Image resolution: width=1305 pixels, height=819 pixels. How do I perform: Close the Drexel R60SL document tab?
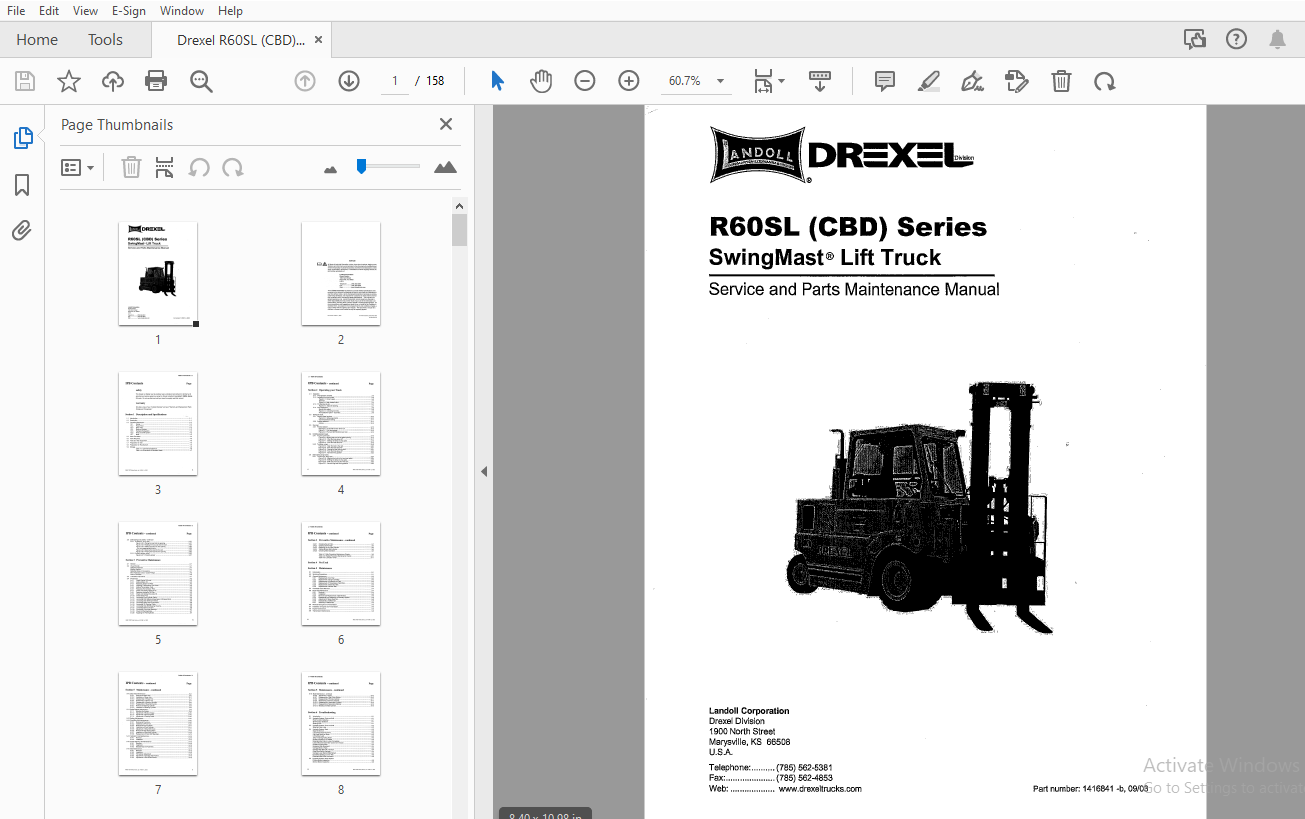click(318, 40)
